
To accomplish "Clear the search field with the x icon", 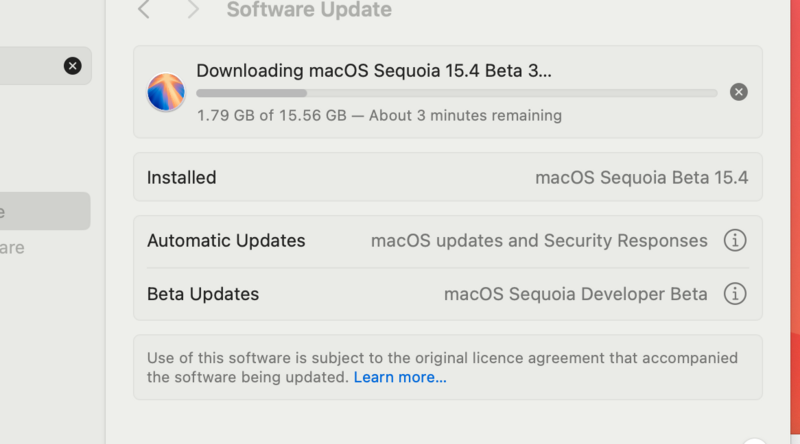I will (73, 66).
